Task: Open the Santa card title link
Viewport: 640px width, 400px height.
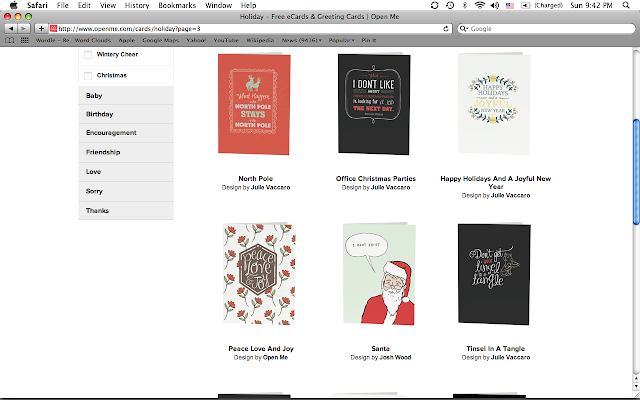Action: [380, 349]
